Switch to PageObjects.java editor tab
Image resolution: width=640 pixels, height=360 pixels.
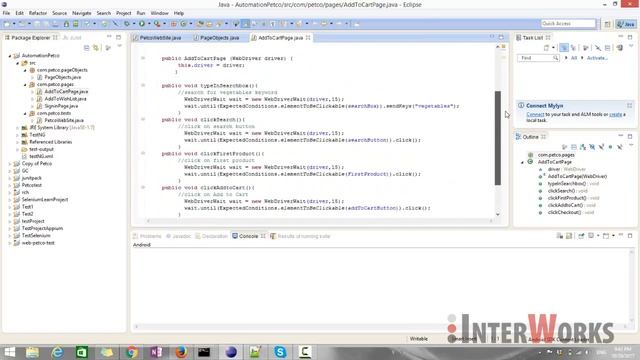[216, 38]
